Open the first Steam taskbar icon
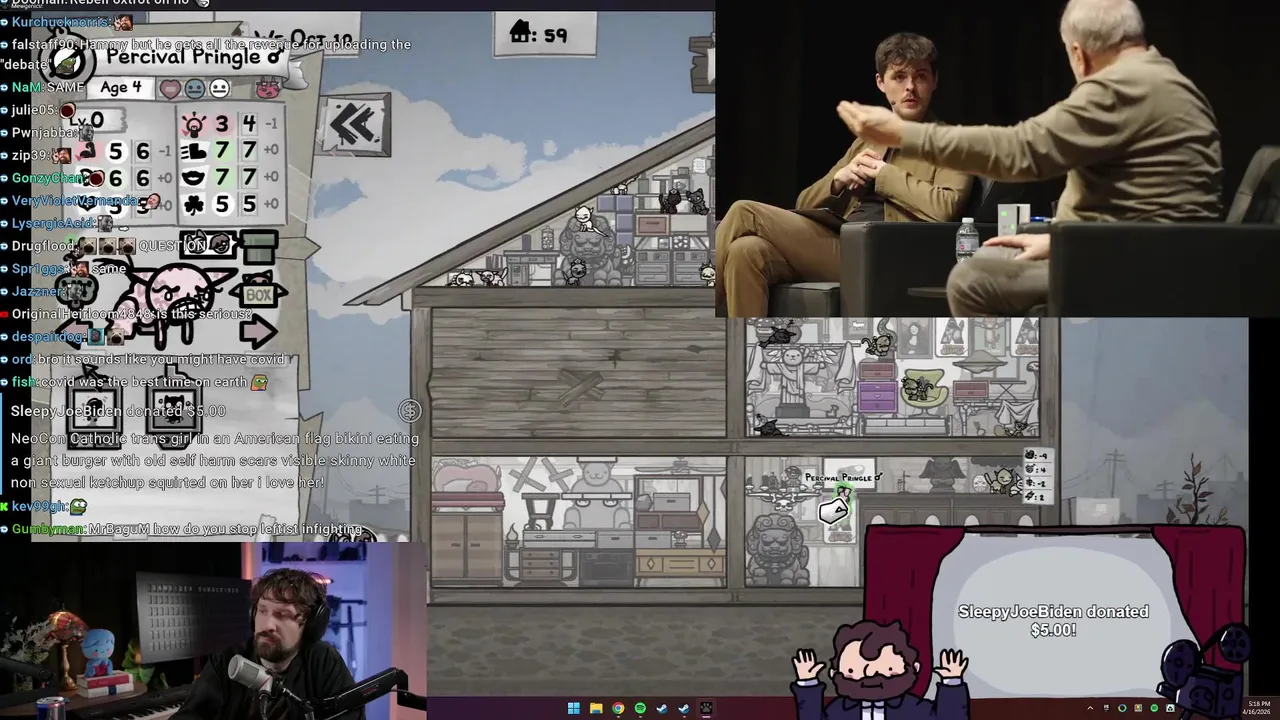 point(662,708)
